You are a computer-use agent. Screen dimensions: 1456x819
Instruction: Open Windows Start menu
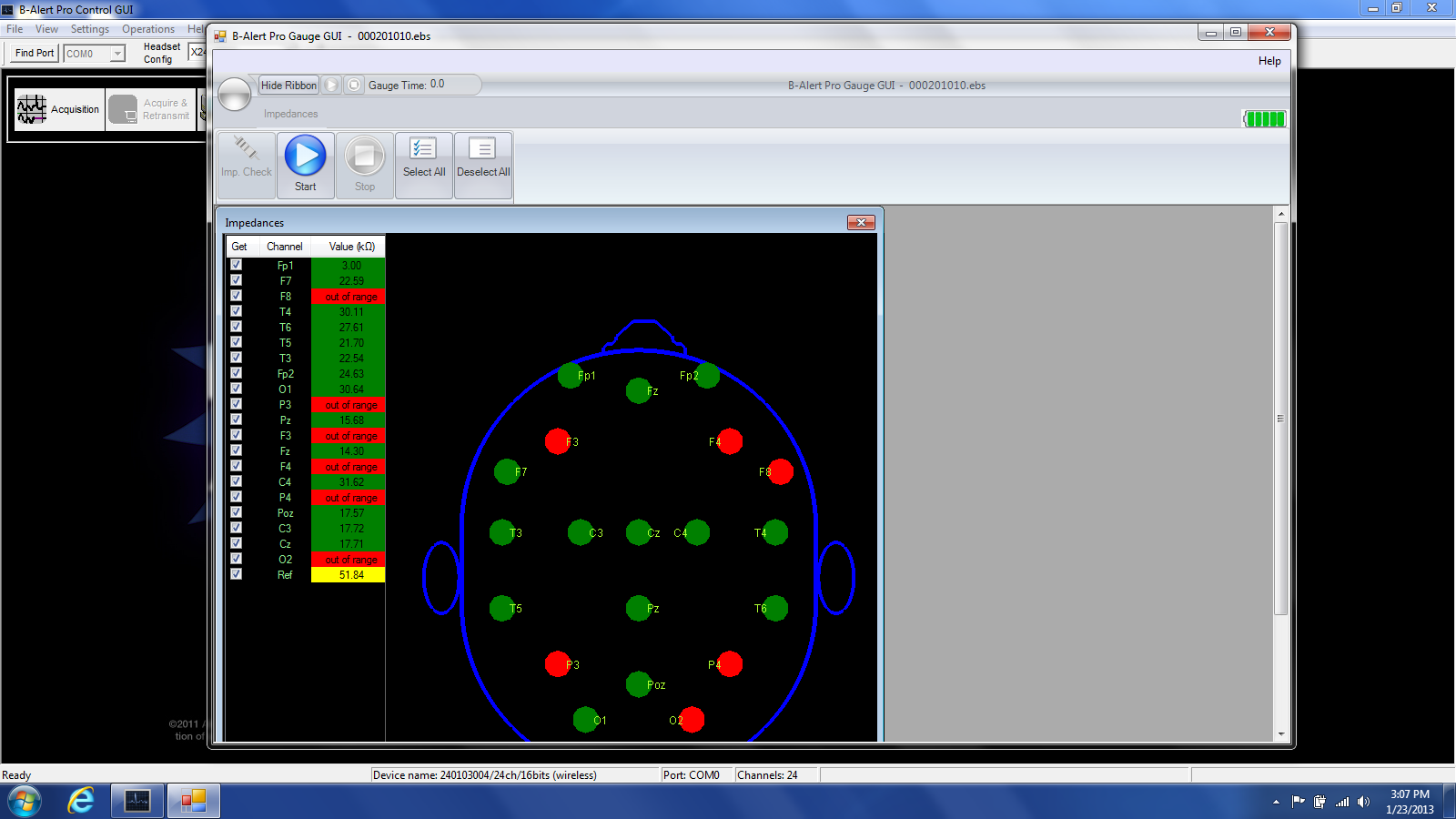25,802
